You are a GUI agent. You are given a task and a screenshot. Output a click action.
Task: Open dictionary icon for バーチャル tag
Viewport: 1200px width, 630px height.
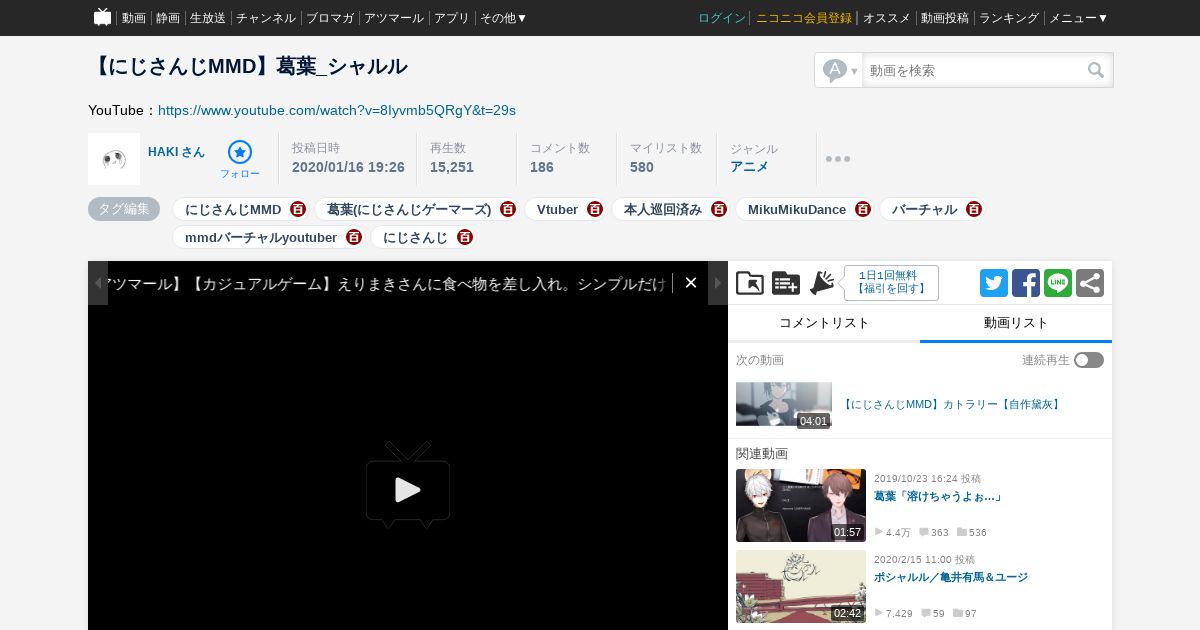(x=974, y=209)
